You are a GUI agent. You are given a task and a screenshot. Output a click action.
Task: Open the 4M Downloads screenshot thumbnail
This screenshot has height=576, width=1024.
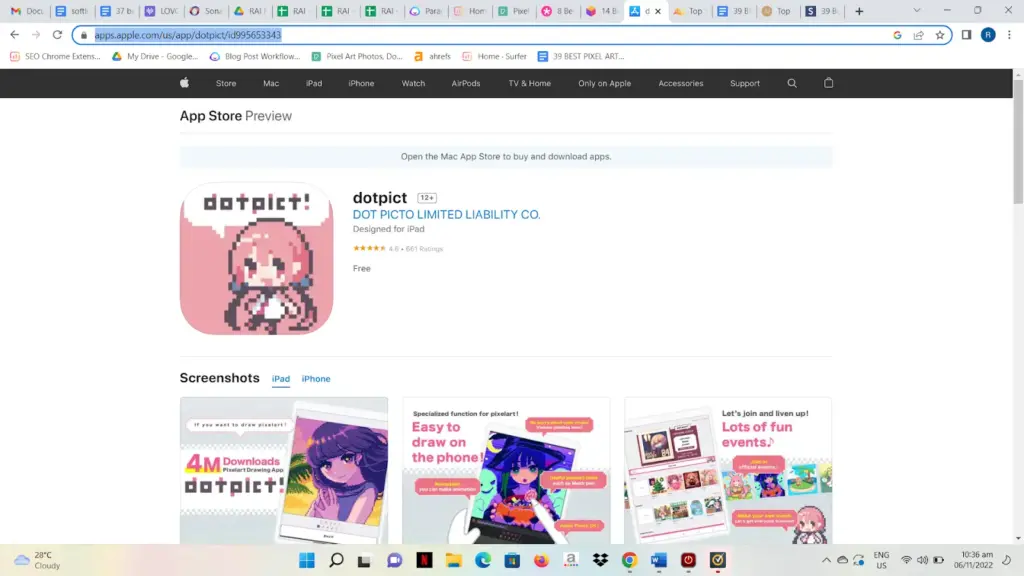284,470
